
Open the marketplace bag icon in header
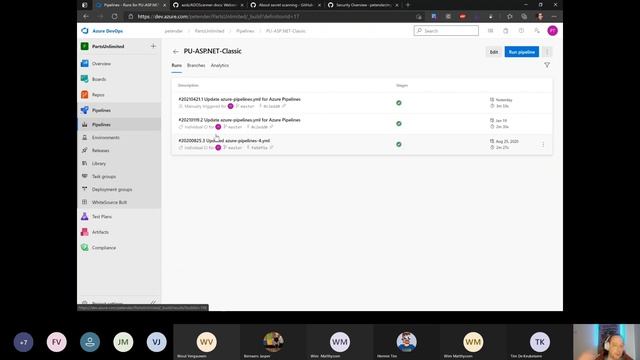click(x=506, y=31)
